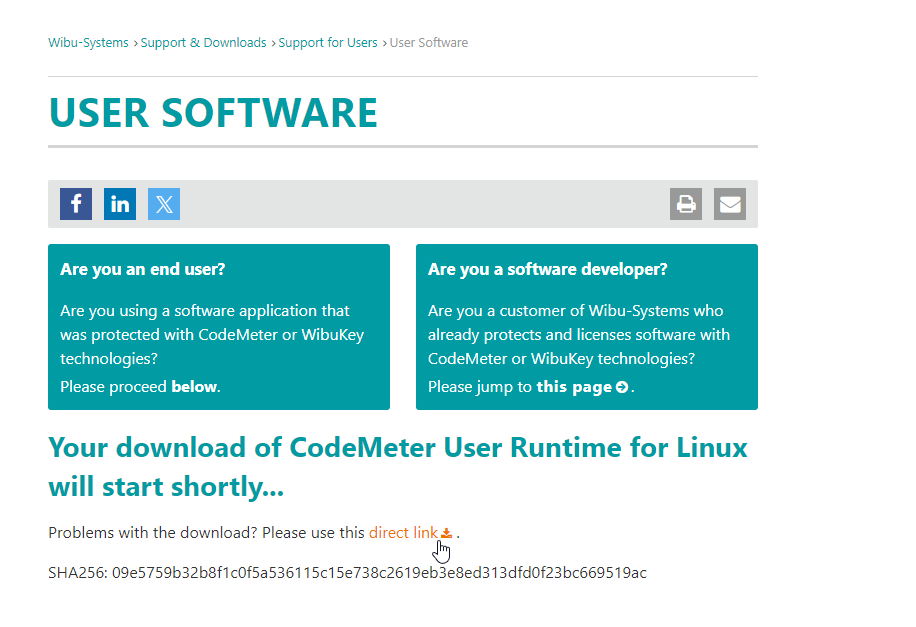916x627 pixels.
Task: Share page on X (Twitter)
Action: (164, 204)
